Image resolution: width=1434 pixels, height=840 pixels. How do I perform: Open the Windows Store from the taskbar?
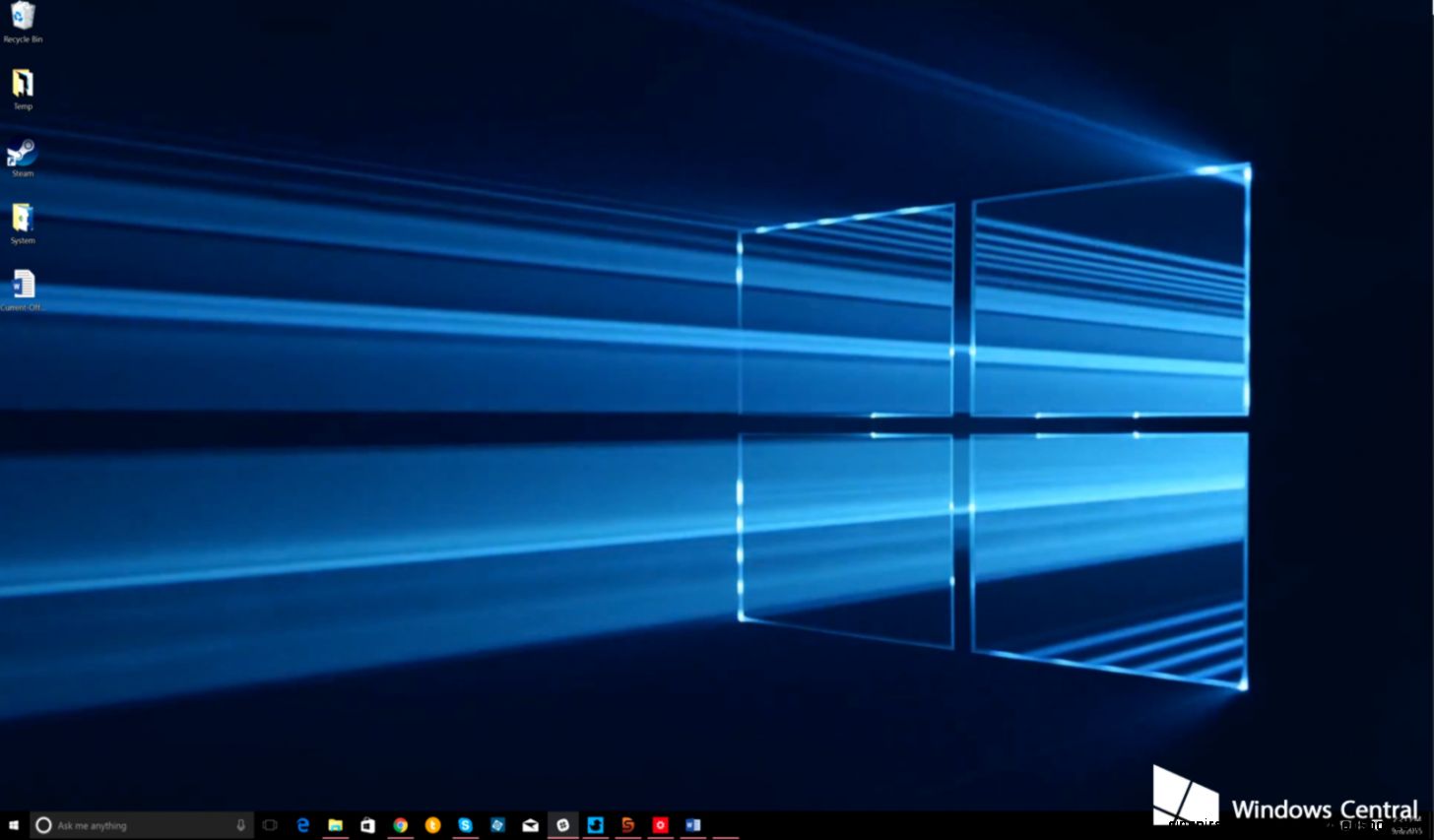367,824
